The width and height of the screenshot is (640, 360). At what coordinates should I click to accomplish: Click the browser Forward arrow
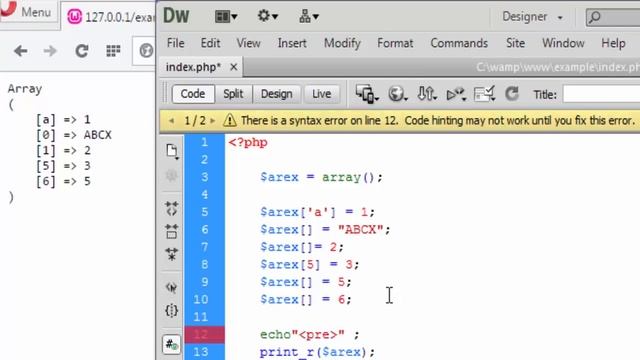coord(50,51)
